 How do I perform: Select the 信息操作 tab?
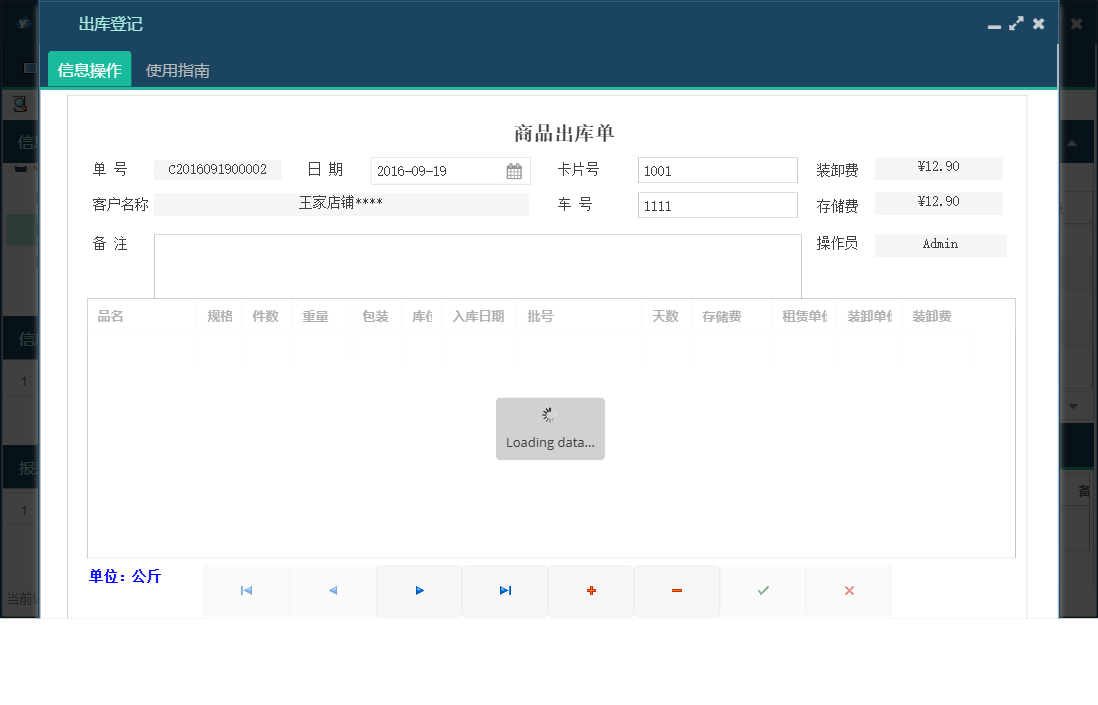(89, 69)
